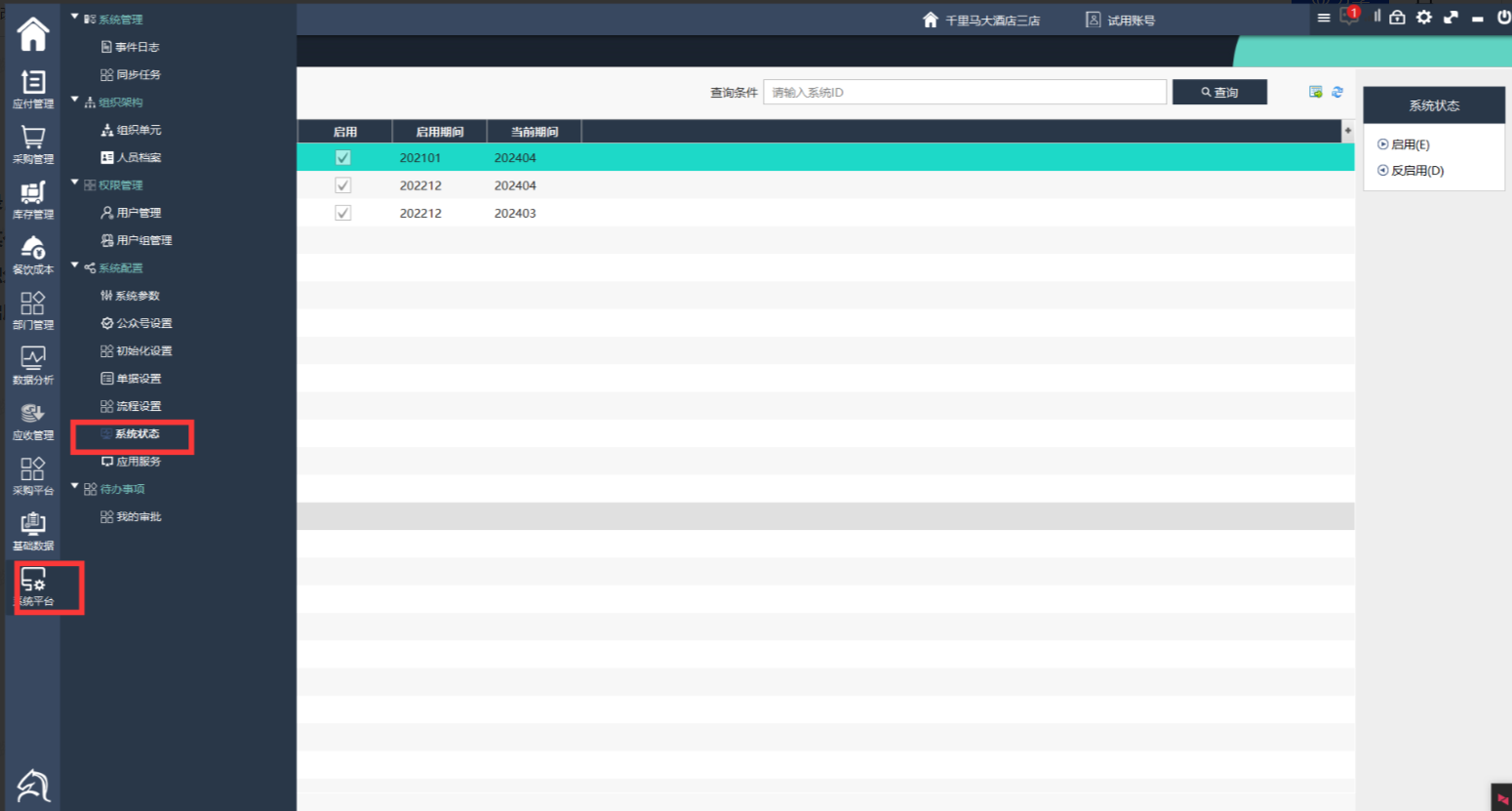Open the 数据分析 data analysis module
The height and width of the screenshot is (811, 1512).
[x=33, y=365]
